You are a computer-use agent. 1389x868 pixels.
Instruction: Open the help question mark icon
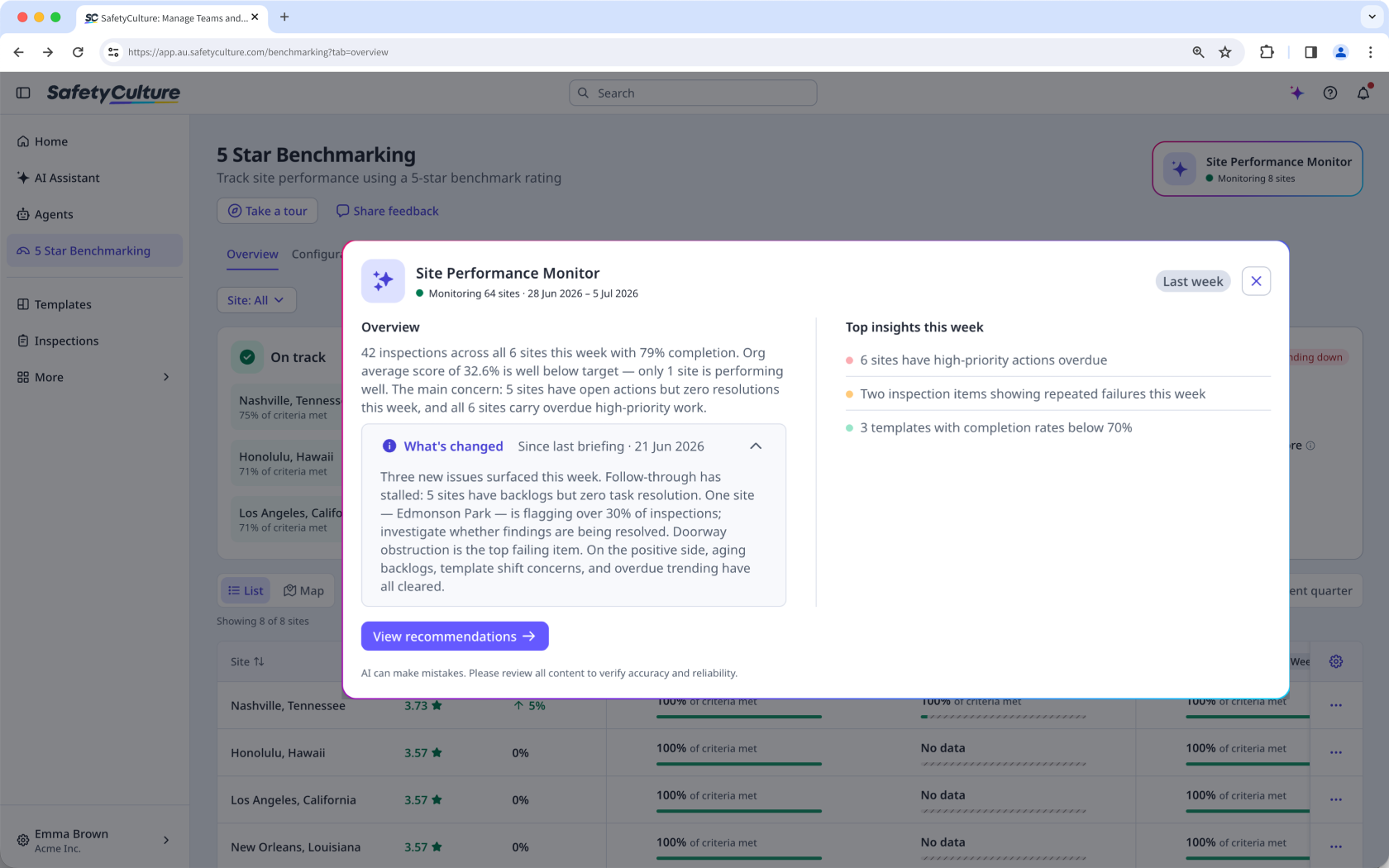[x=1329, y=93]
